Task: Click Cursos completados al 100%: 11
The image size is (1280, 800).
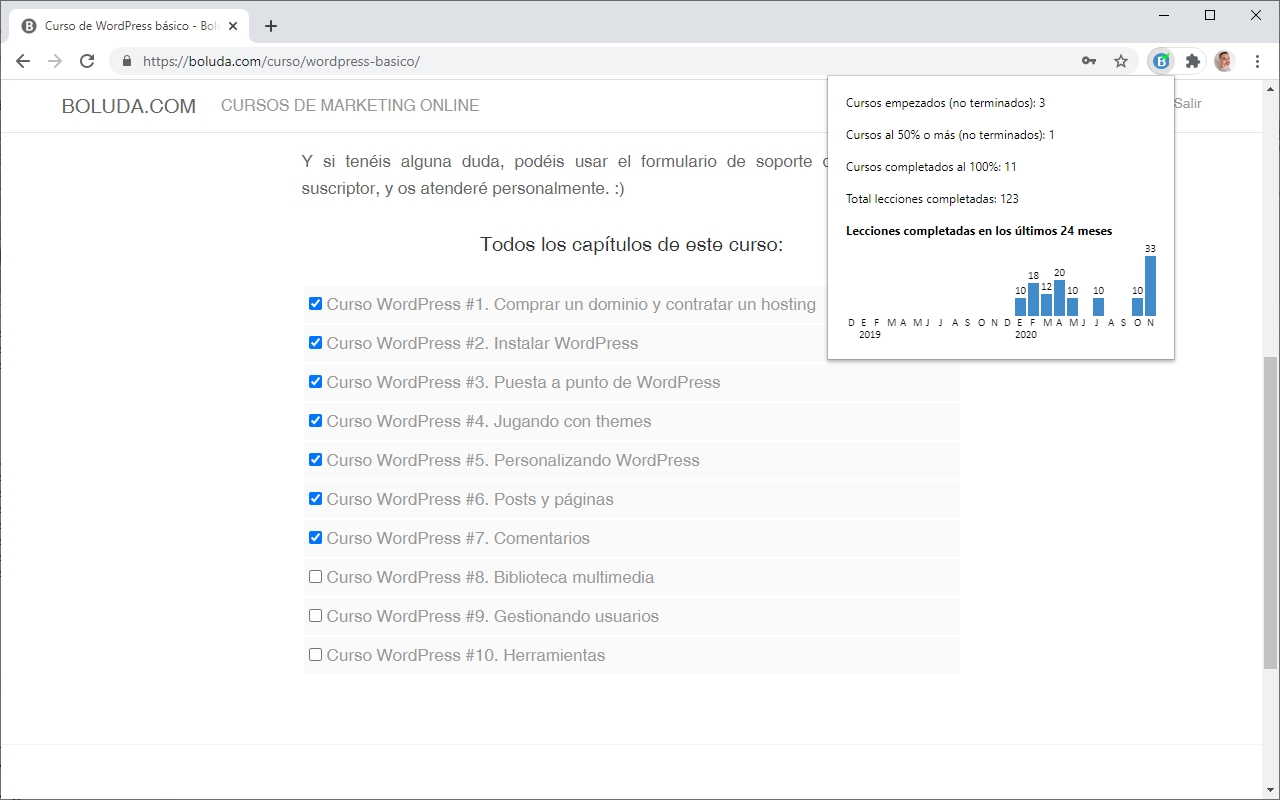Action: click(931, 167)
